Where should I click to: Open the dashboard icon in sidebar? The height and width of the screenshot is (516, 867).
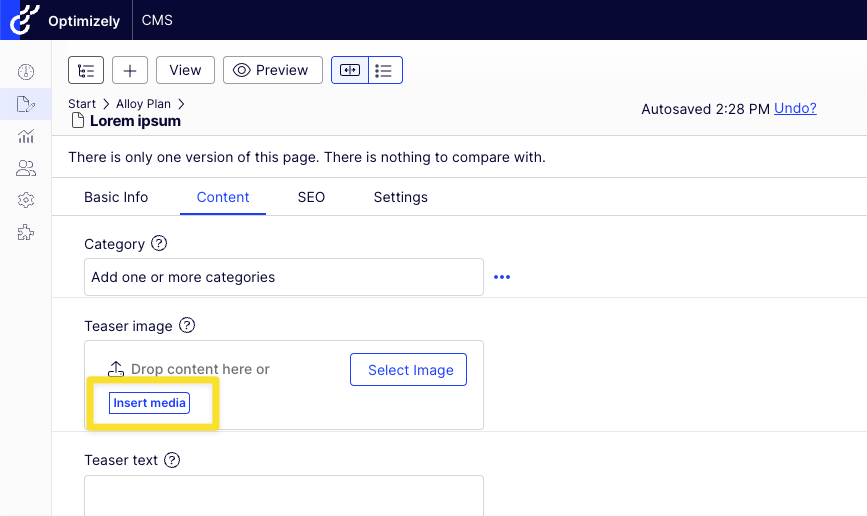pyautogui.click(x=25, y=72)
